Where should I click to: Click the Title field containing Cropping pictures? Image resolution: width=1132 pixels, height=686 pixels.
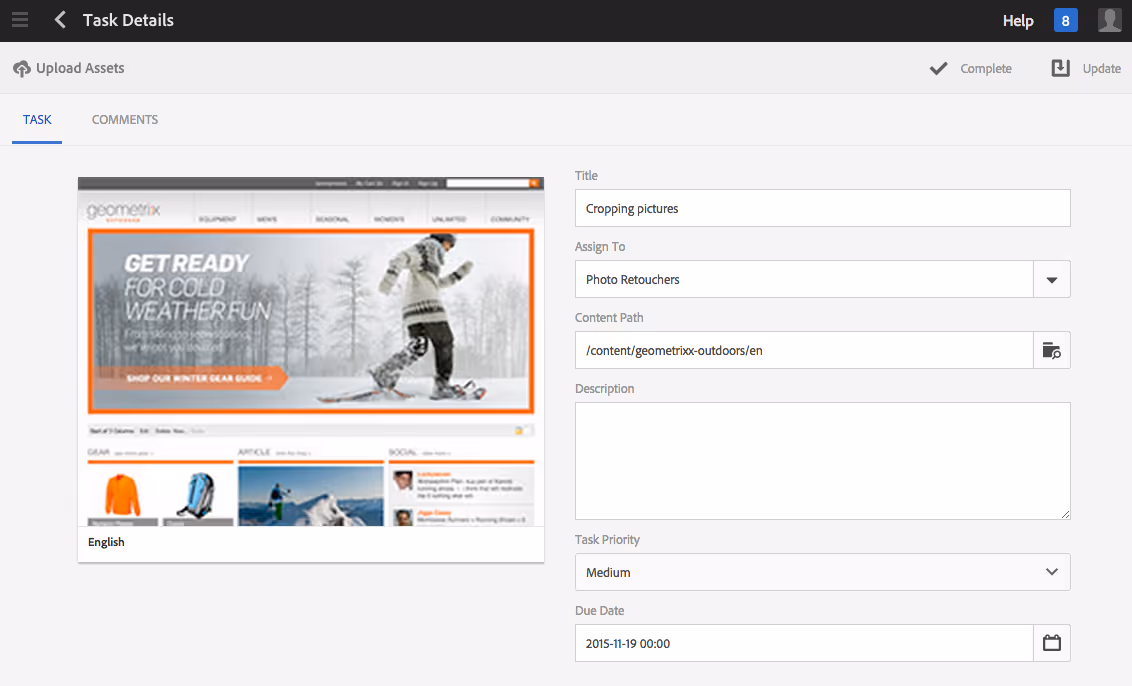tap(822, 208)
